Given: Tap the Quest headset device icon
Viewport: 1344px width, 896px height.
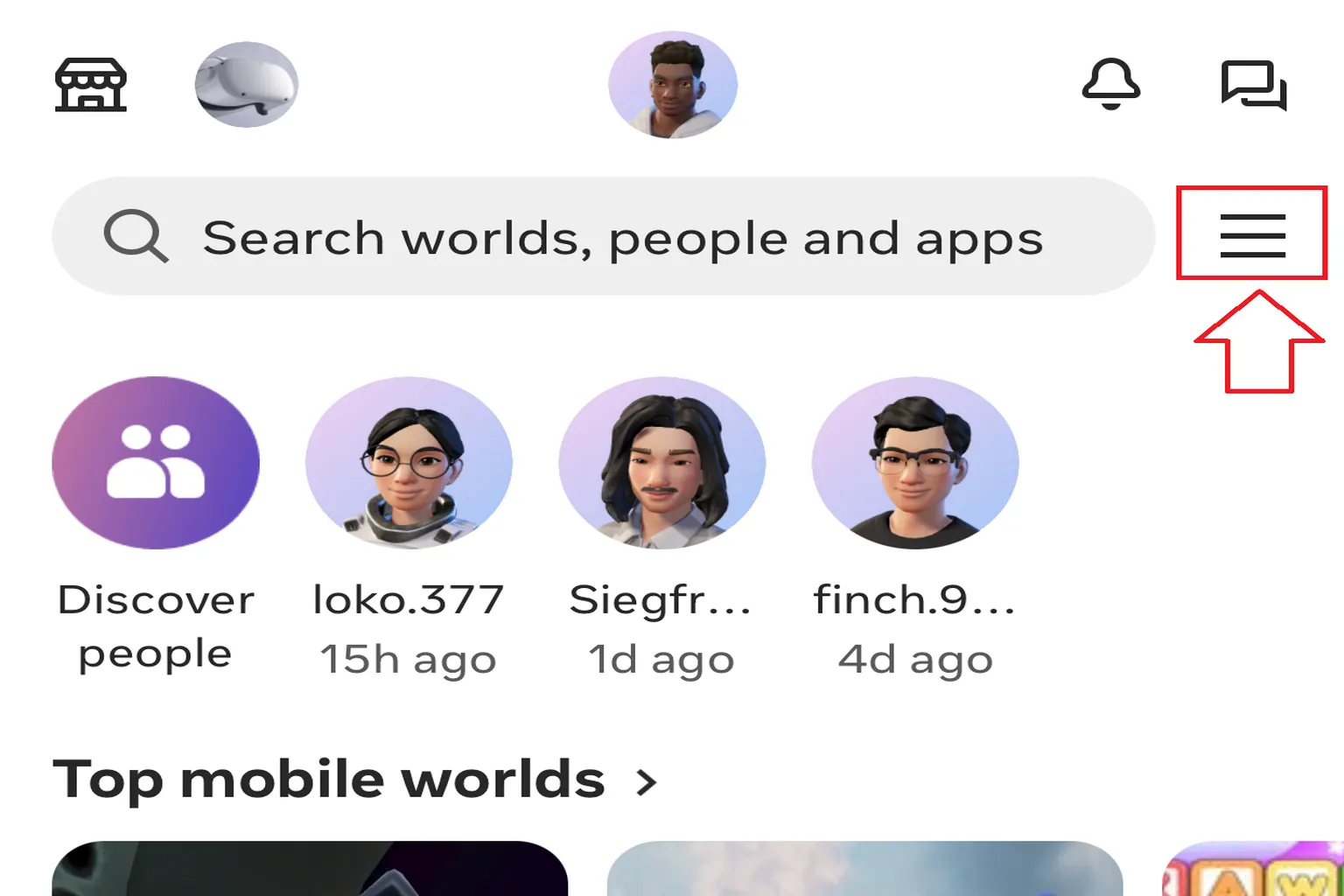Looking at the screenshot, I should pyautogui.click(x=247, y=85).
